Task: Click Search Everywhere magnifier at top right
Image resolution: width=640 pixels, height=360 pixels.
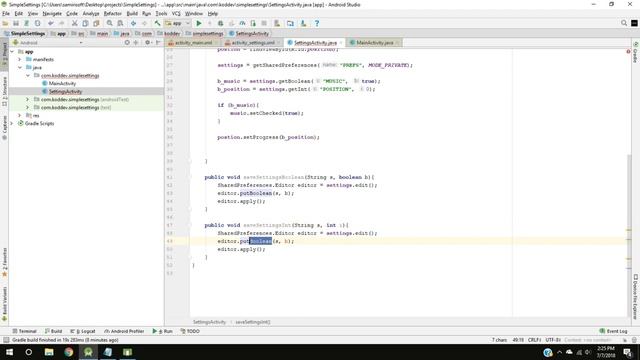Action: pos(624,23)
